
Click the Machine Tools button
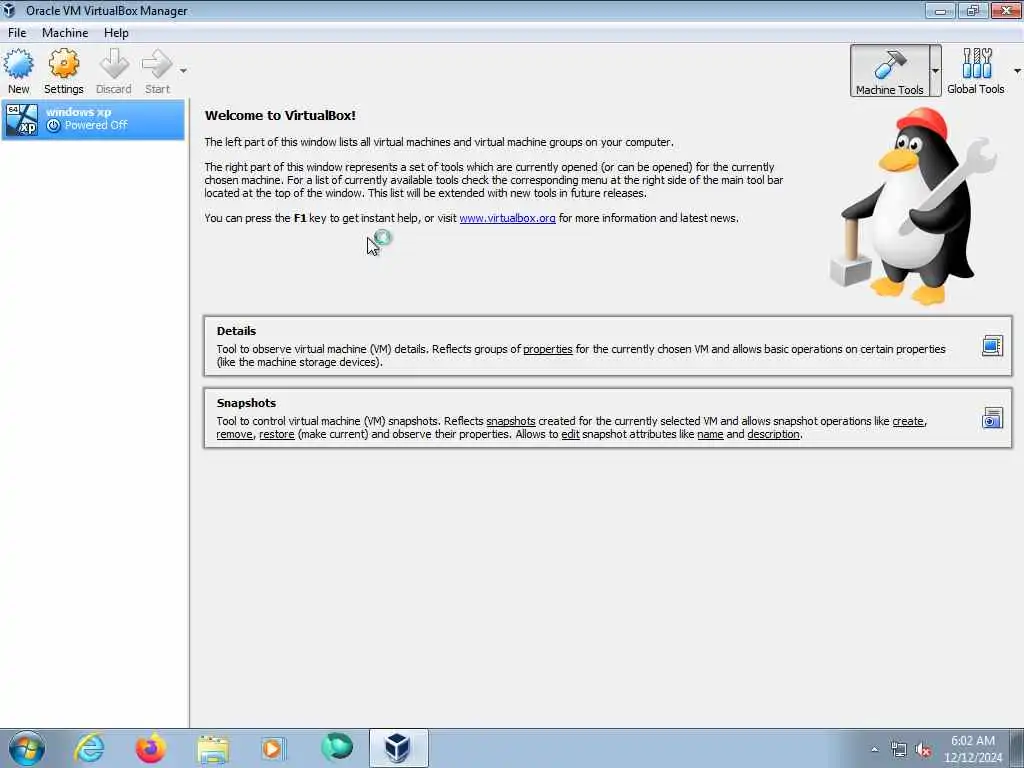coord(889,71)
